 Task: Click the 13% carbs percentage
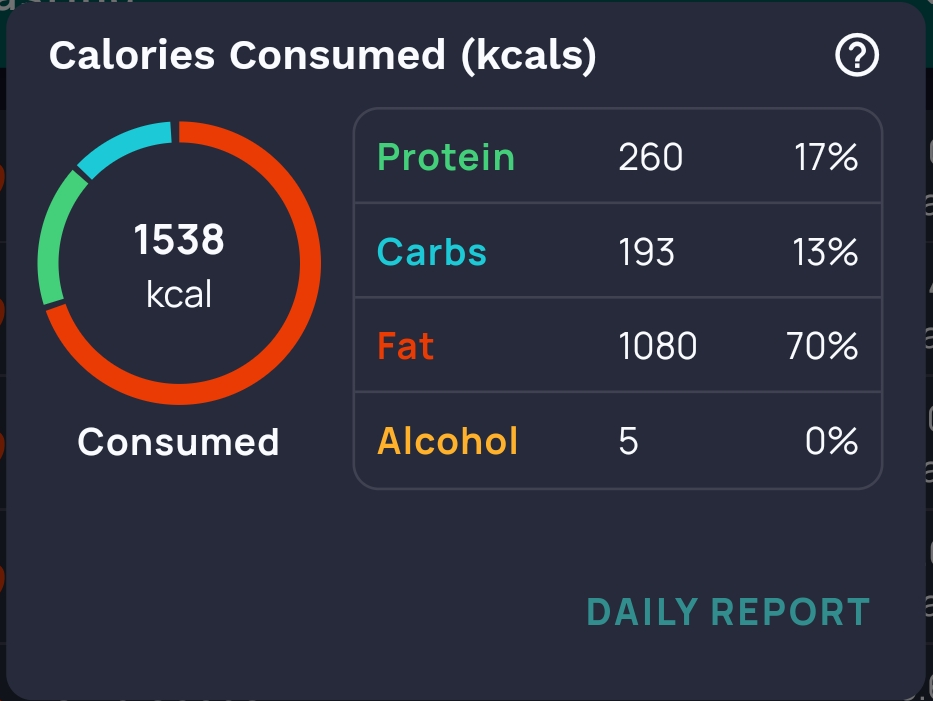click(x=826, y=252)
